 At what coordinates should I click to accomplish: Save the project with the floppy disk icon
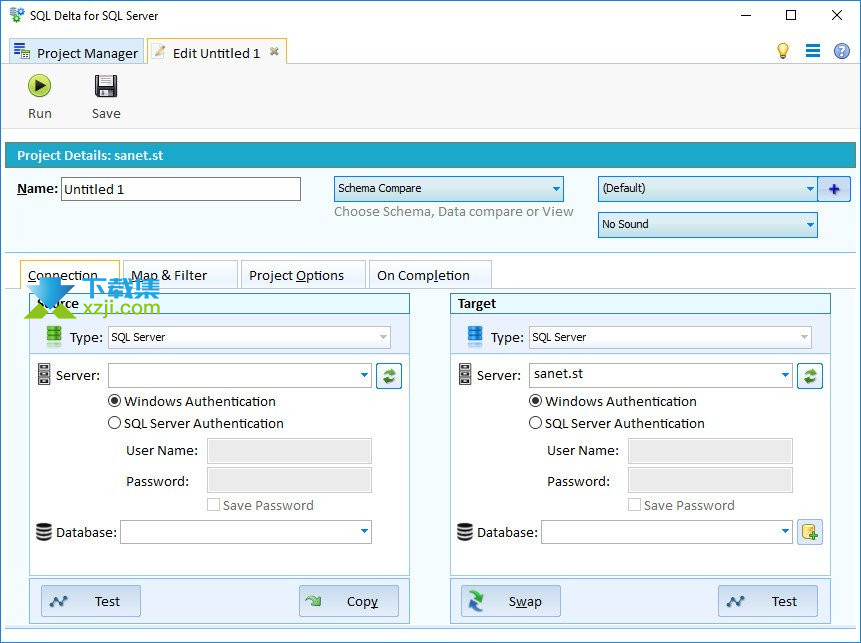click(x=106, y=96)
